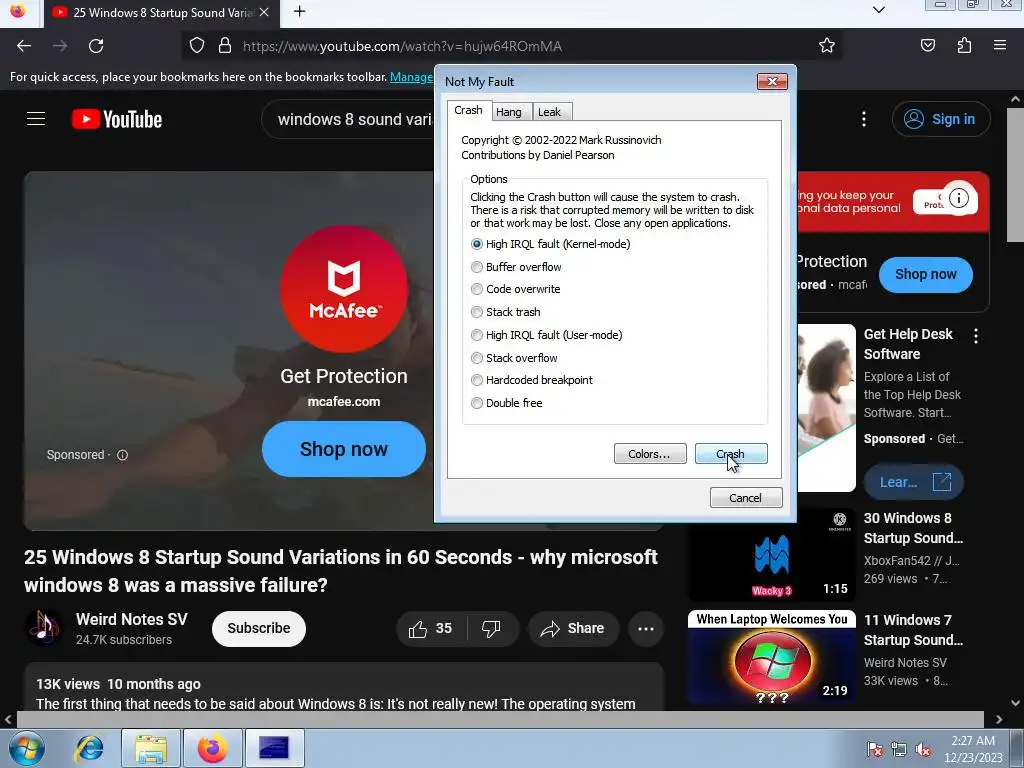Bookmark this page with the star icon
The width and height of the screenshot is (1024, 768).
827,46
